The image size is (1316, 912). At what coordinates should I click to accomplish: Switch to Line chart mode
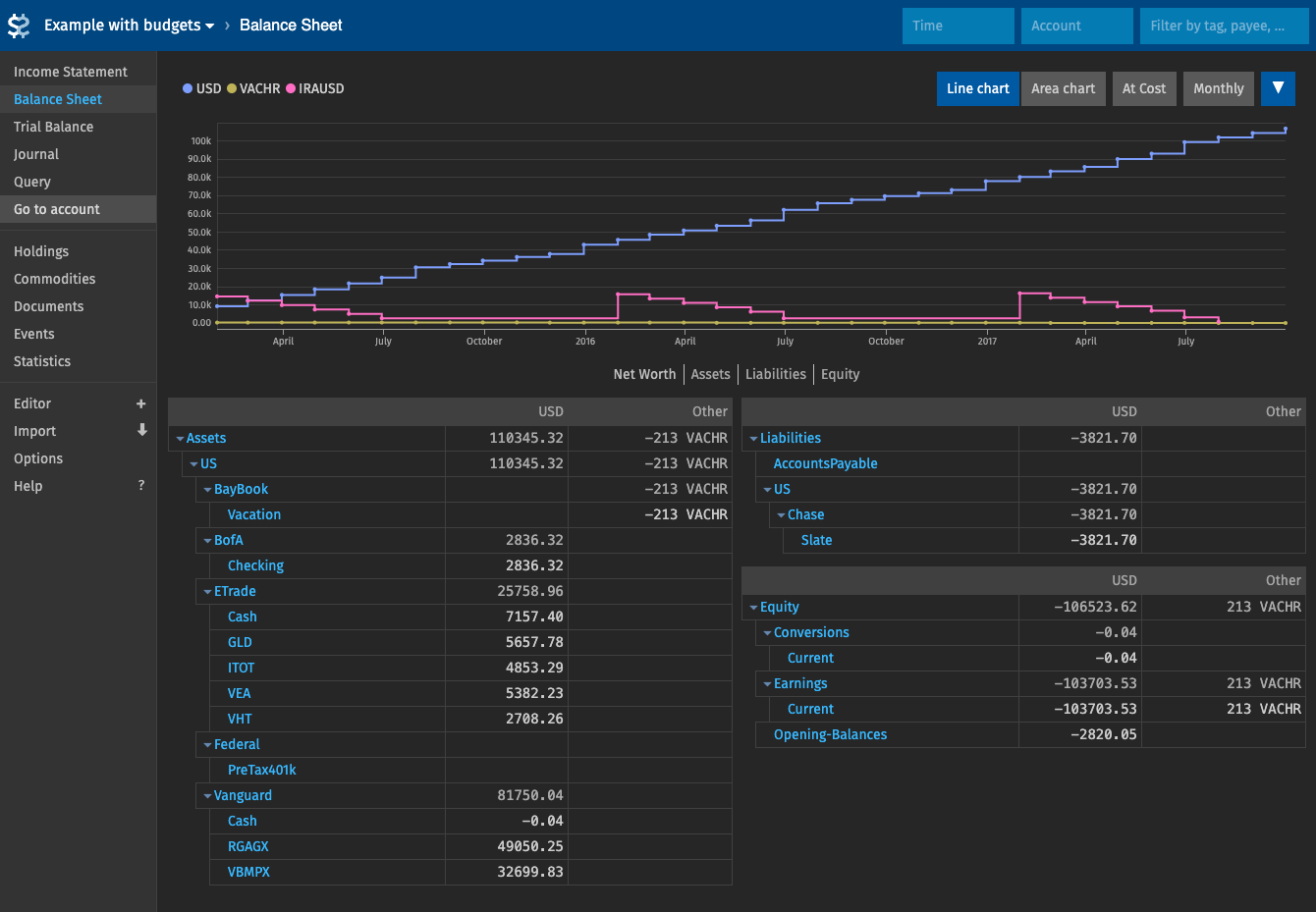pyautogui.click(x=977, y=88)
